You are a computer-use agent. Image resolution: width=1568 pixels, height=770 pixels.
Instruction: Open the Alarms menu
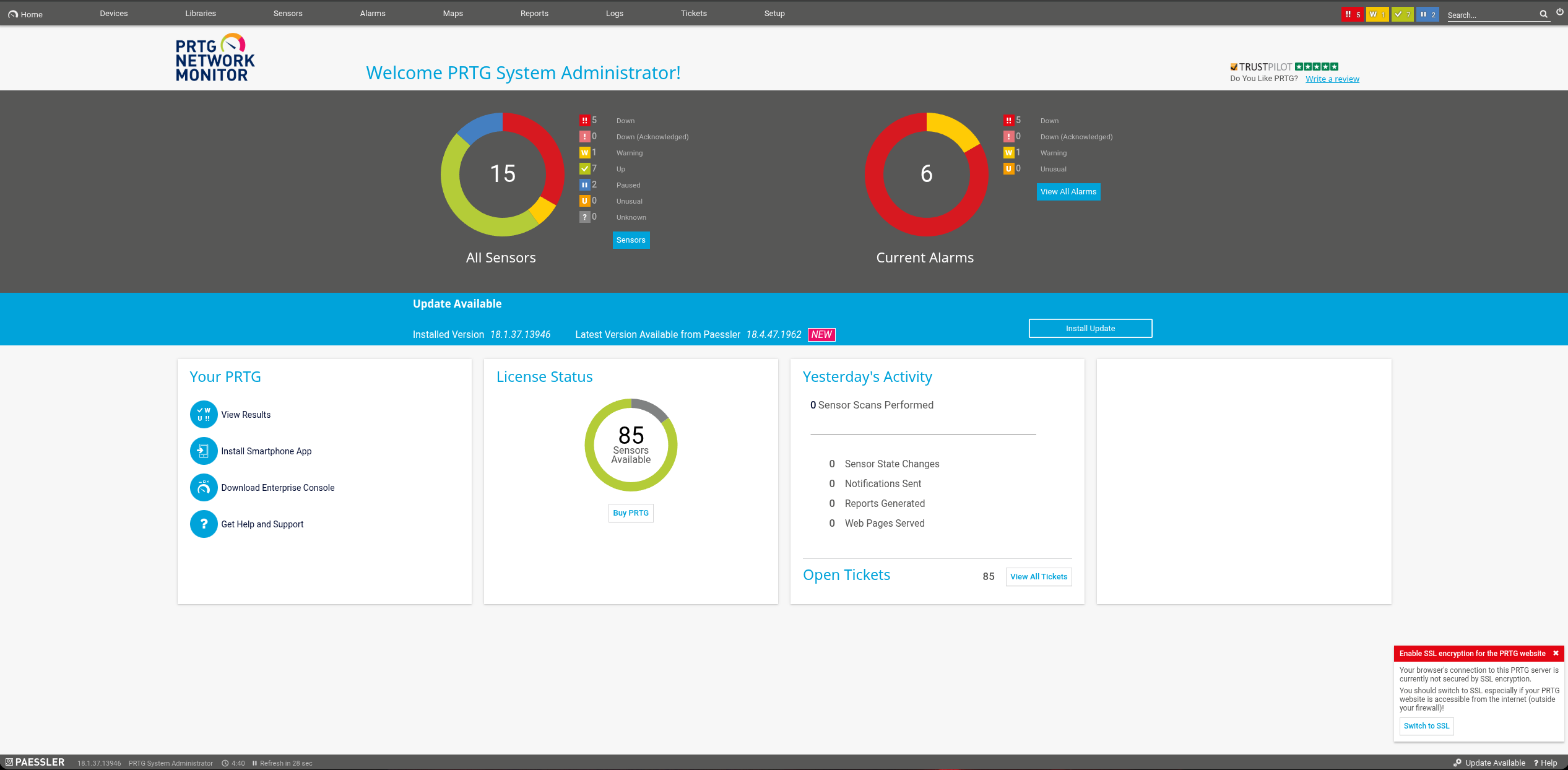pos(373,14)
